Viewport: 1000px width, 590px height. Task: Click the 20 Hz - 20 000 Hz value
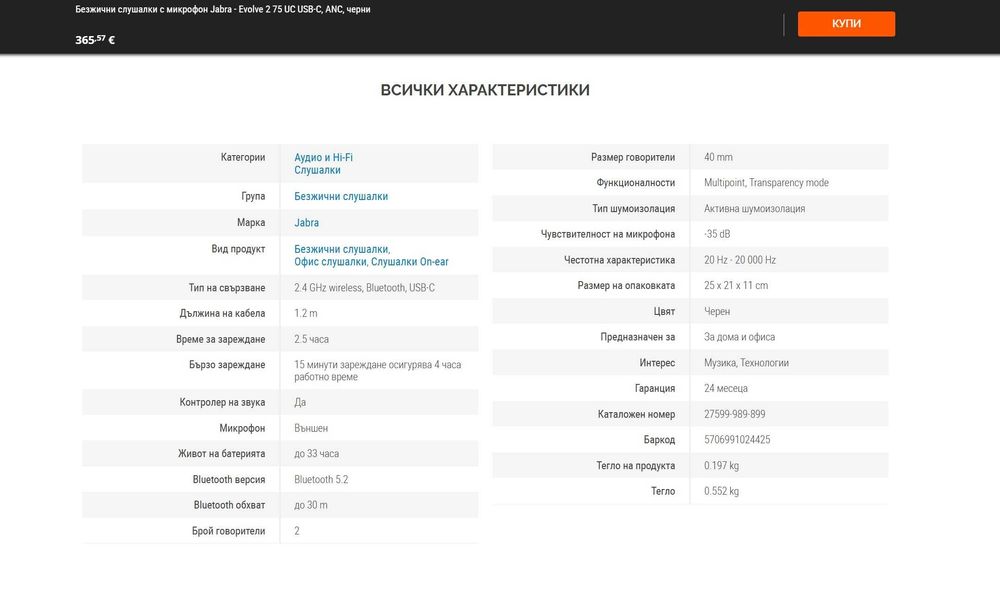[x=740, y=260]
